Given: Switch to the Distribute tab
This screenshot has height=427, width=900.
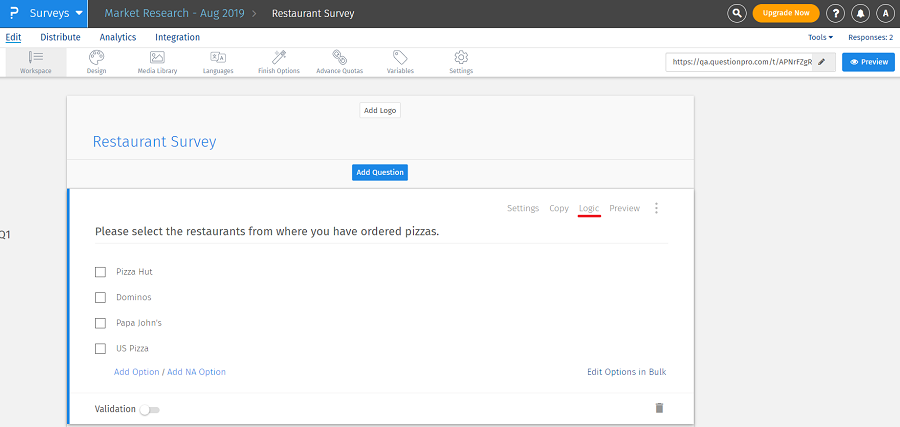Looking at the screenshot, I should coord(60,37).
